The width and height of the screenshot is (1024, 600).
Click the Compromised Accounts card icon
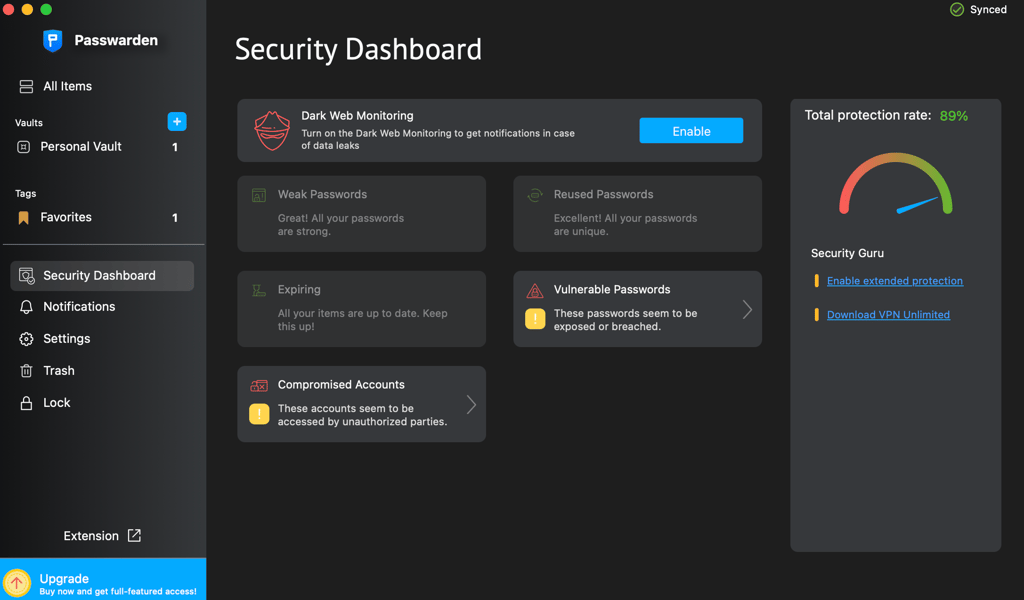(259, 385)
